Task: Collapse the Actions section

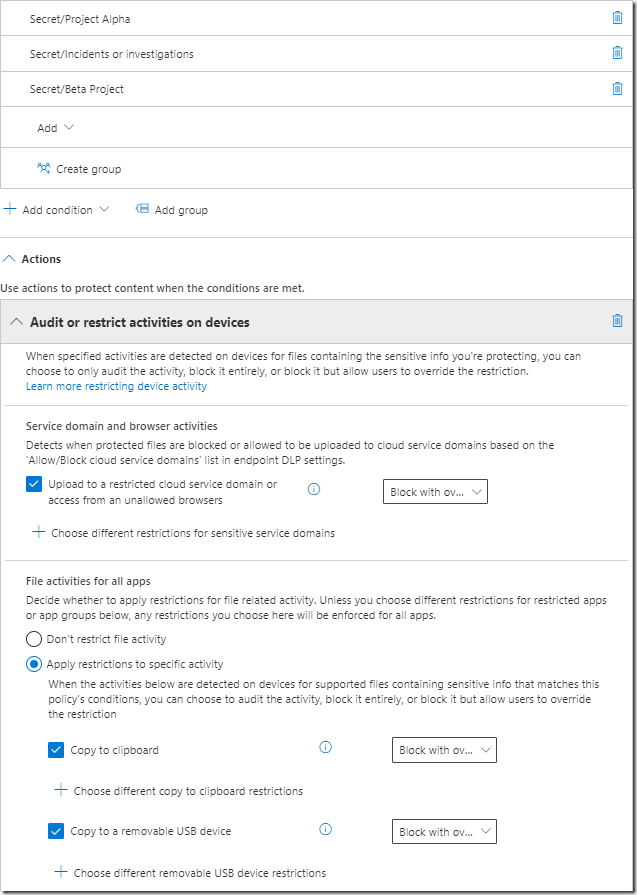Action: pyautogui.click(x=10, y=259)
